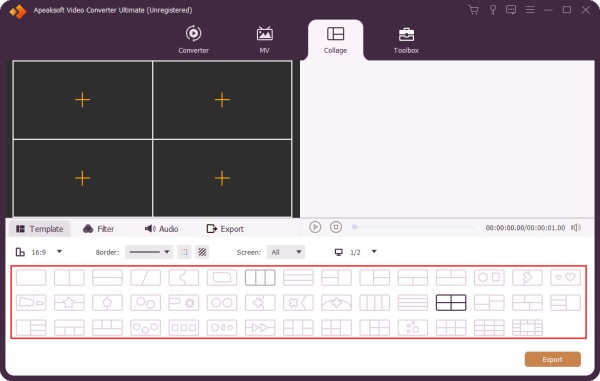Select the scattered small circles template
600x381 pixels.
click(412, 328)
